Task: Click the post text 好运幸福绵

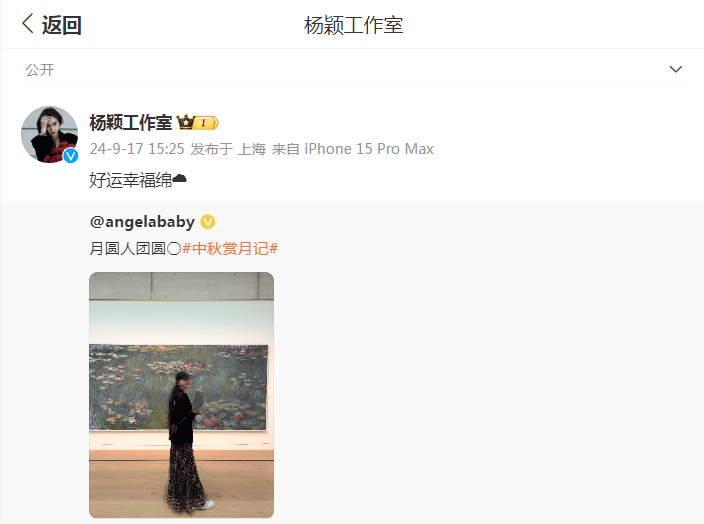Action: click(x=131, y=180)
